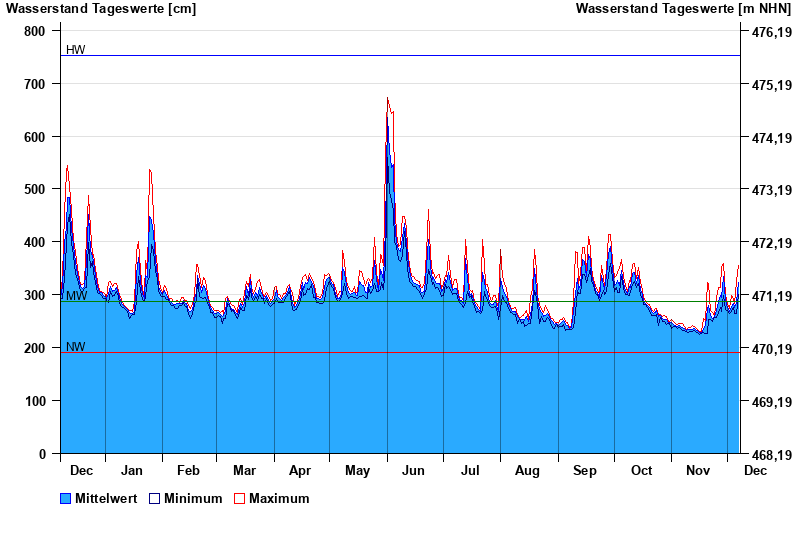This screenshot has height=550, width=800.
Task: Click the HW high-water line label
Action: [x=76, y=50]
